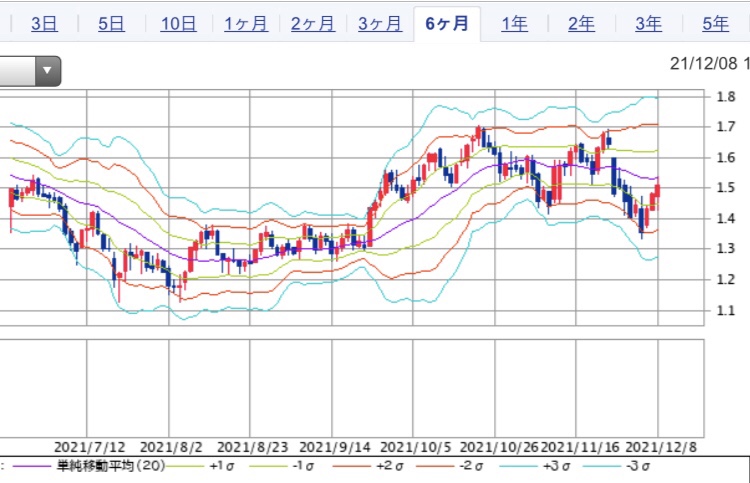The height and width of the screenshot is (483, 750).
Task: Click the empty lower indicator chart panel
Action: 352,388
